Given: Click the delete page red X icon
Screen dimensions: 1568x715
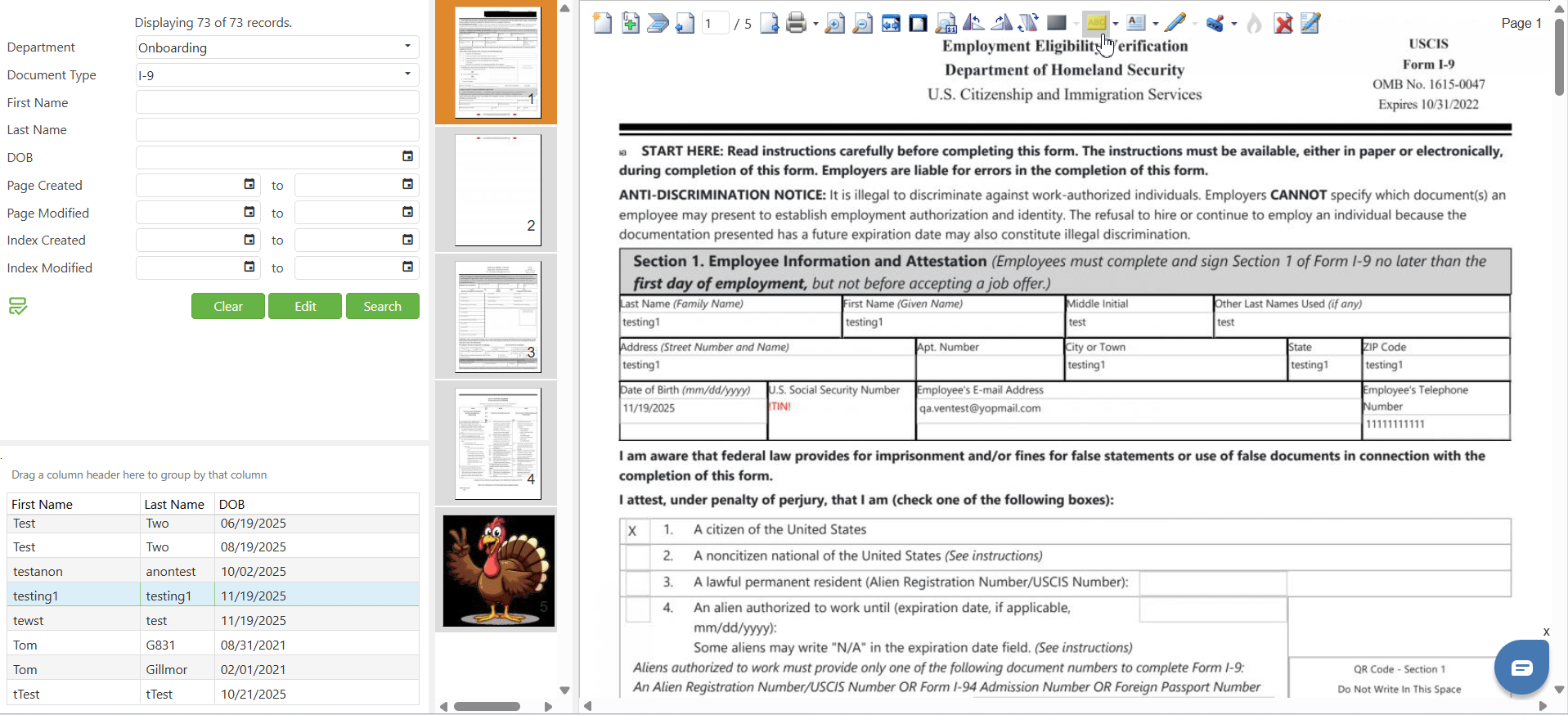Looking at the screenshot, I should (1283, 23).
